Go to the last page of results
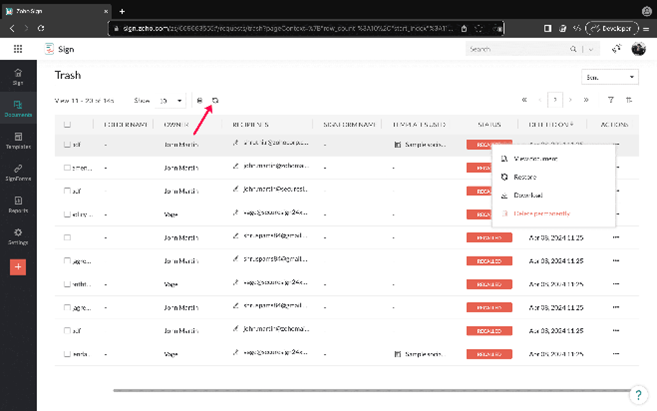The image size is (657, 411). pyautogui.click(x=585, y=100)
